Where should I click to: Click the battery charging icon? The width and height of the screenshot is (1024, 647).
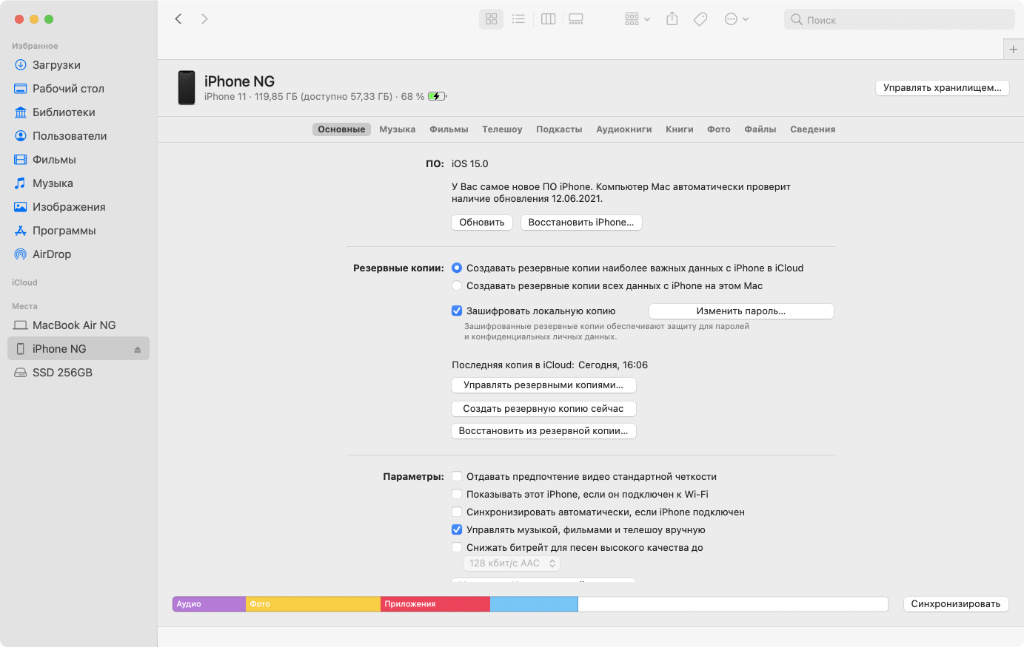(x=437, y=97)
